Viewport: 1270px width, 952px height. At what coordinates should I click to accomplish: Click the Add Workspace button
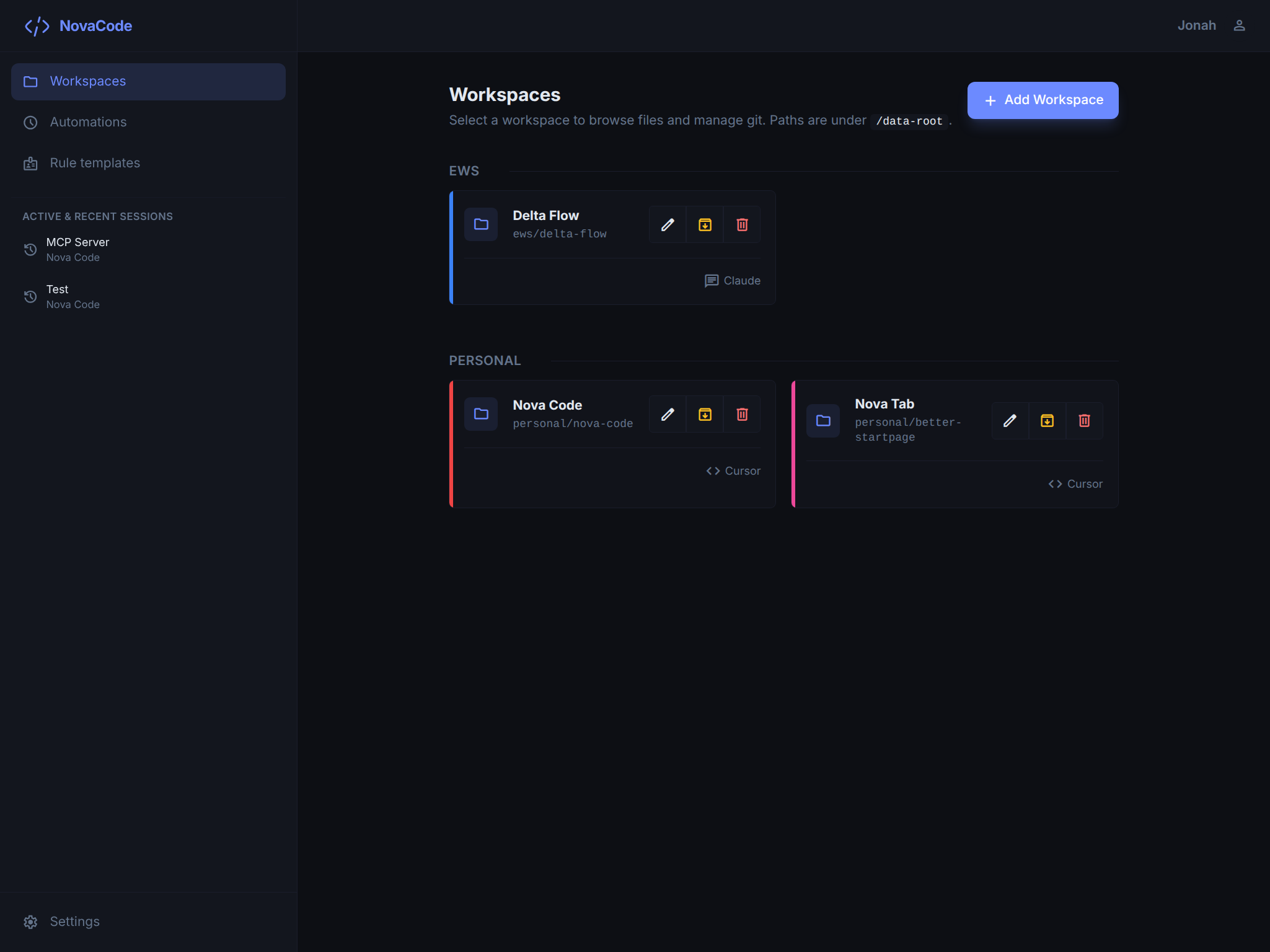click(x=1043, y=100)
